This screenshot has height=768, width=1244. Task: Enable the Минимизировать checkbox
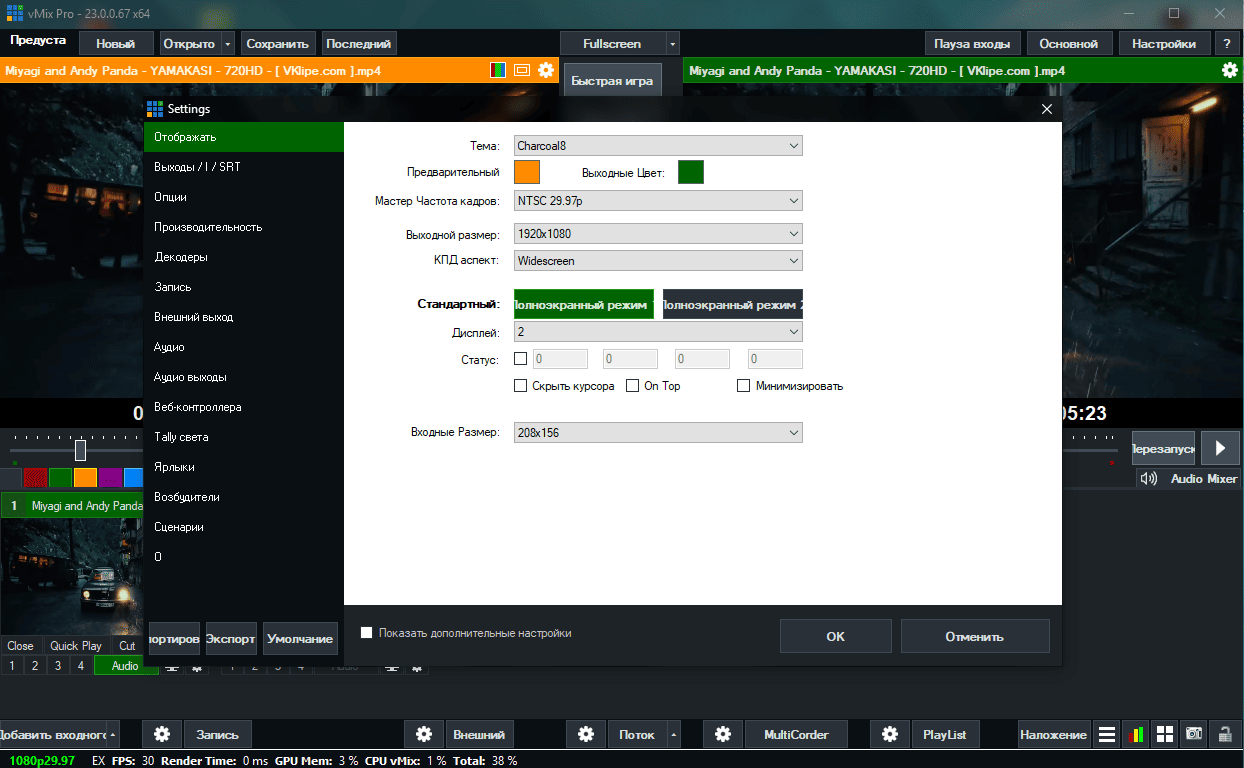tap(743, 385)
